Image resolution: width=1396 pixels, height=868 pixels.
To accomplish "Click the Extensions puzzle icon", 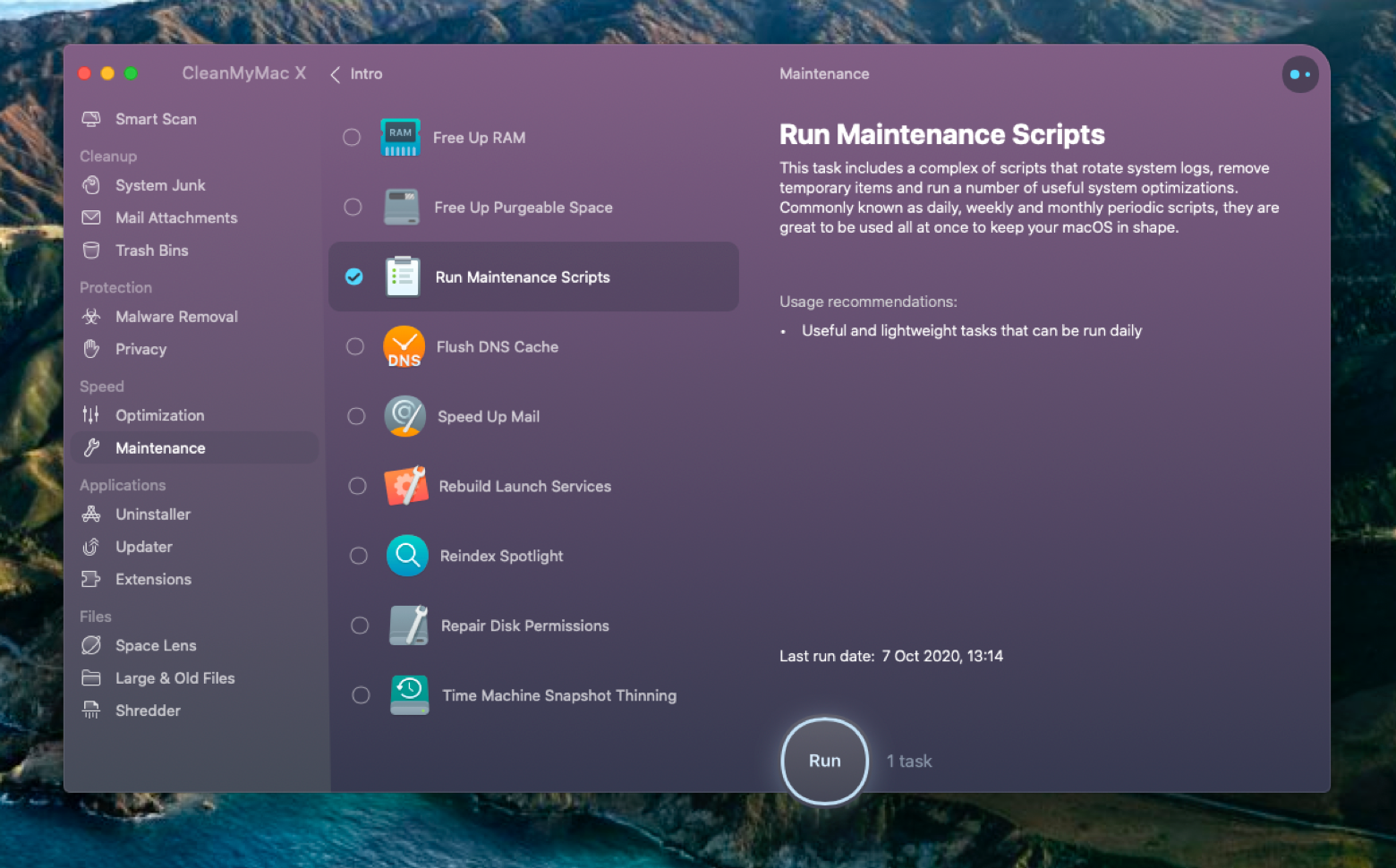I will [x=90, y=580].
